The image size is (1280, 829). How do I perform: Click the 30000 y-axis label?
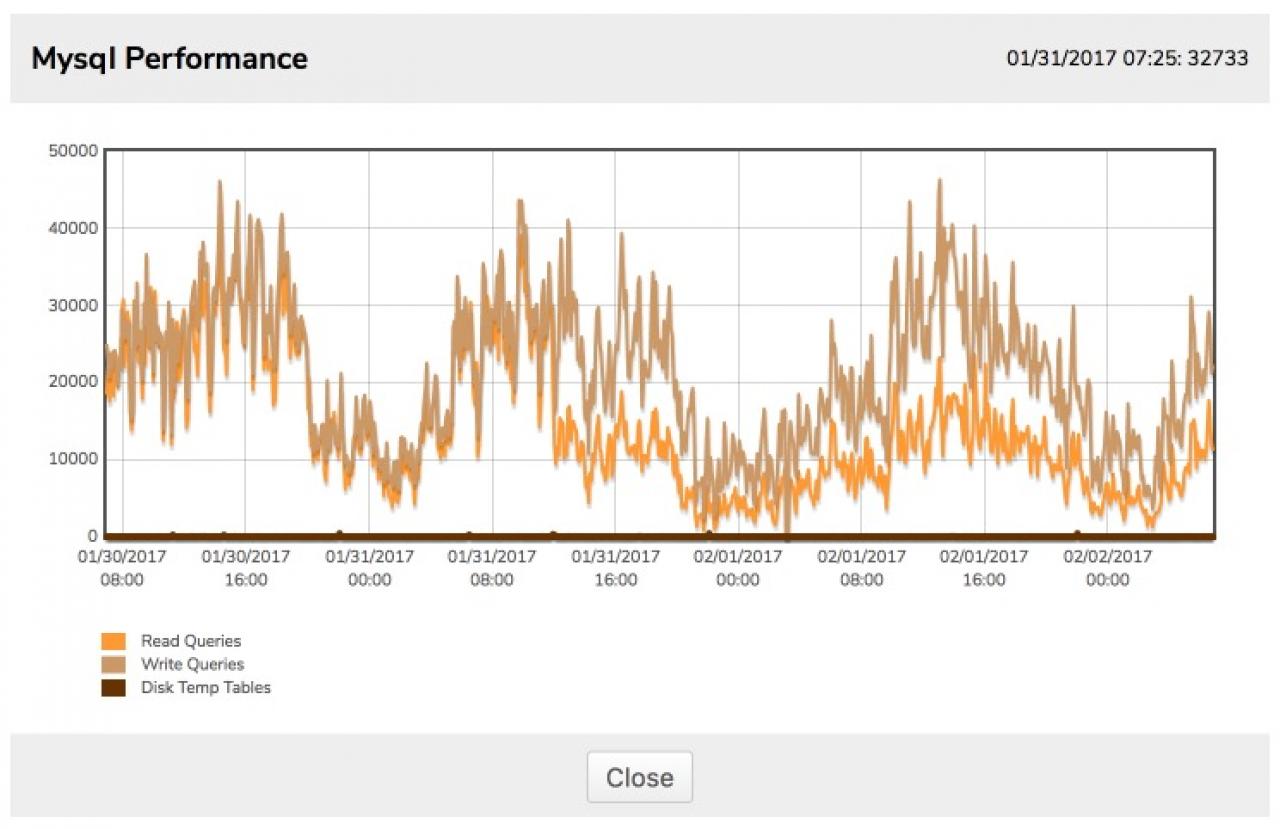click(x=73, y=305)
